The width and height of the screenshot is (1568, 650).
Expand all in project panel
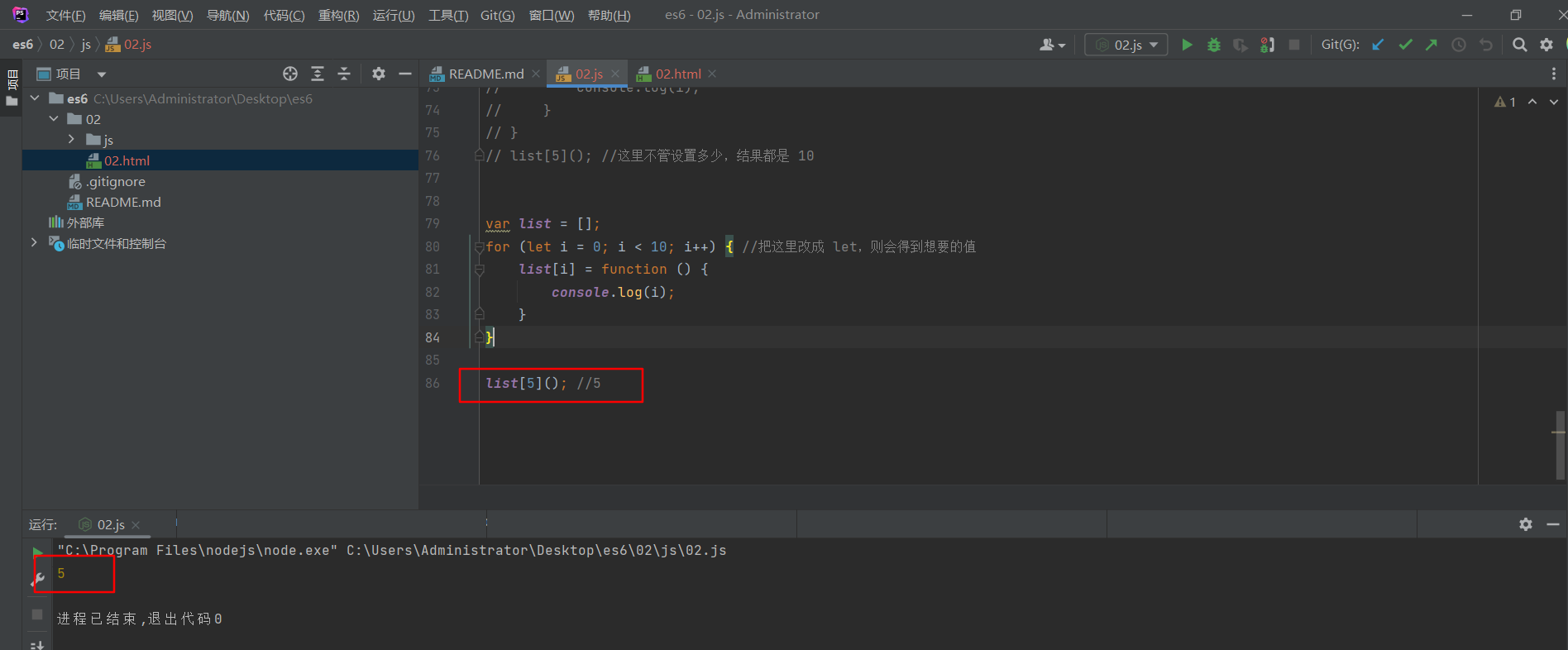tap(318, 74)
